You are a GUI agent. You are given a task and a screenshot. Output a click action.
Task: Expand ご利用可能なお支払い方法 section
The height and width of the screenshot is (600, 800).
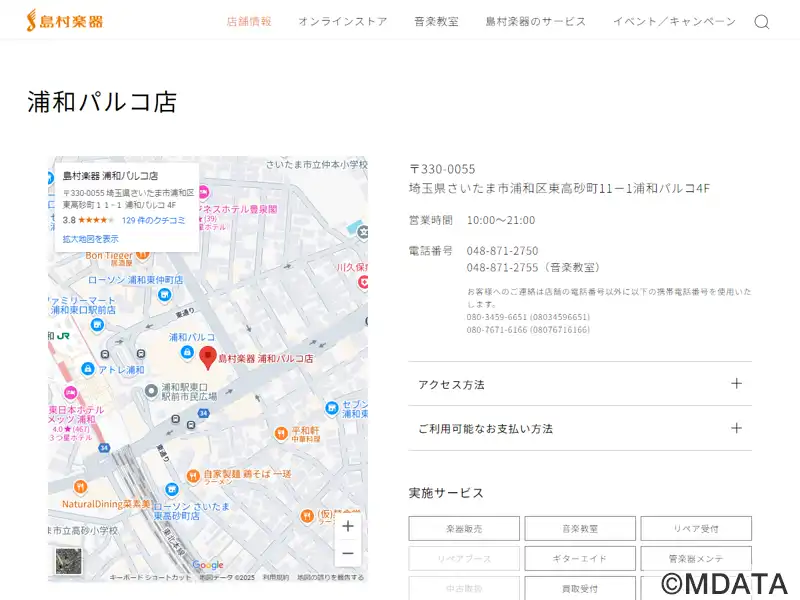click(580, 429)
